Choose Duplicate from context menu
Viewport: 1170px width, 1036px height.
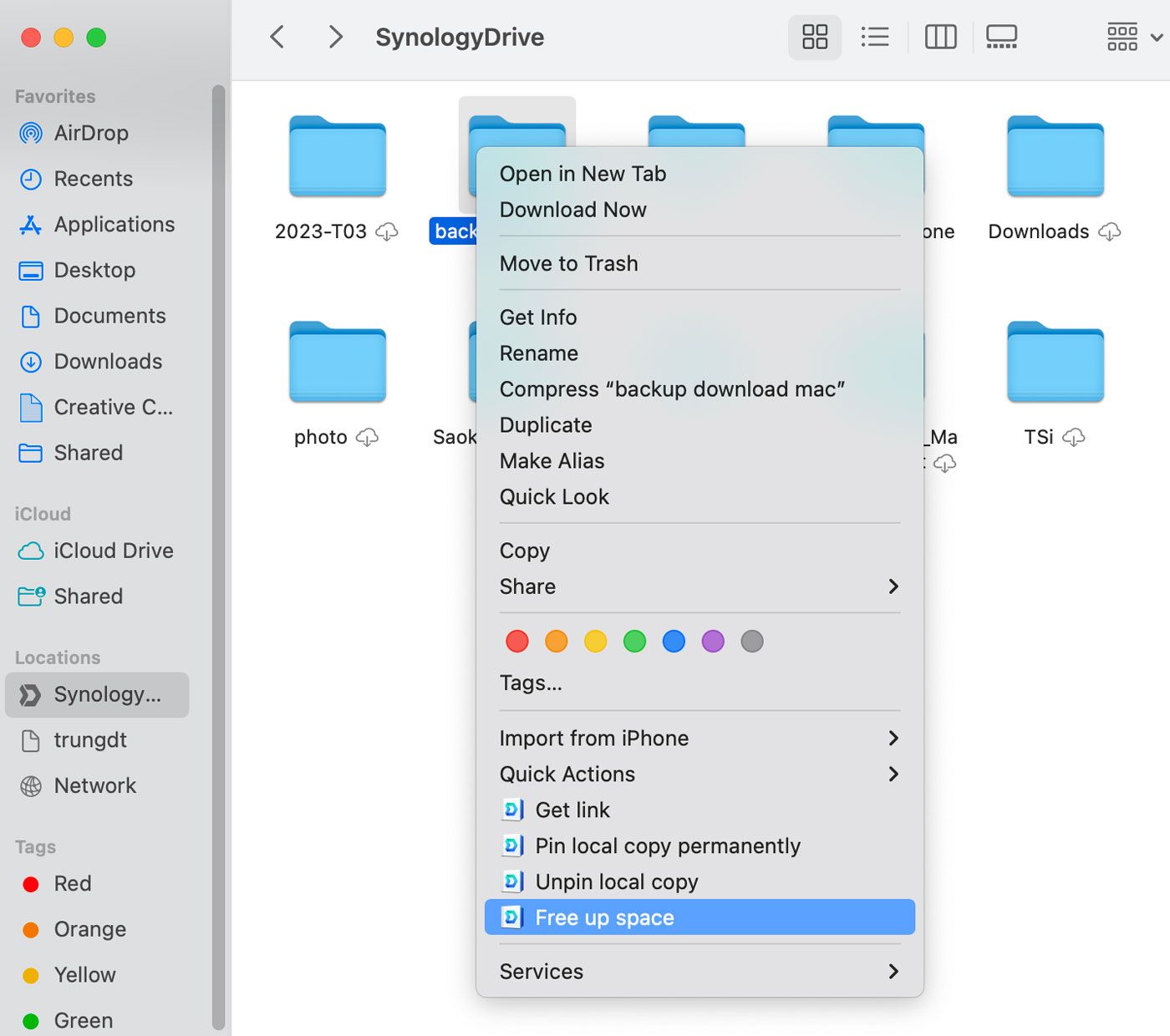coord(699,425)
